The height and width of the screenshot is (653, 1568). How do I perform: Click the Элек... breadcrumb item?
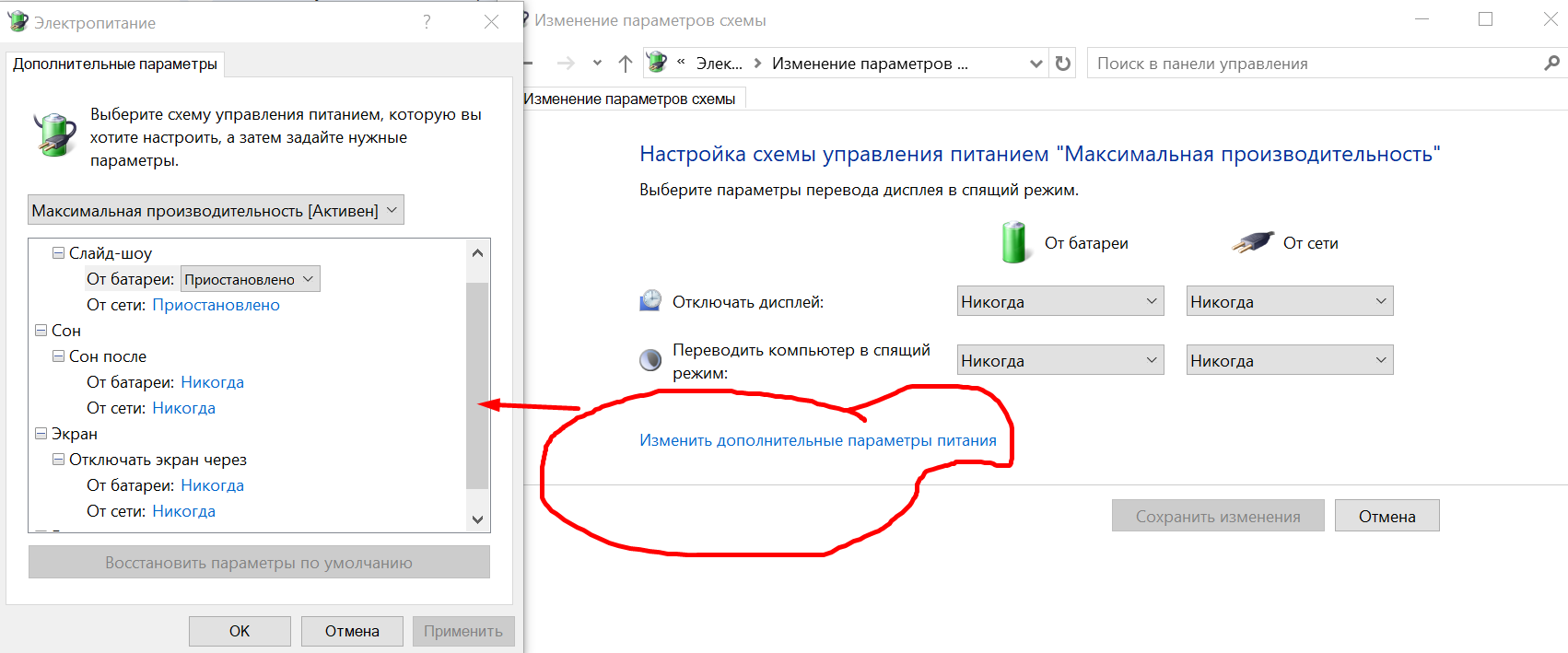pos(720,64)
